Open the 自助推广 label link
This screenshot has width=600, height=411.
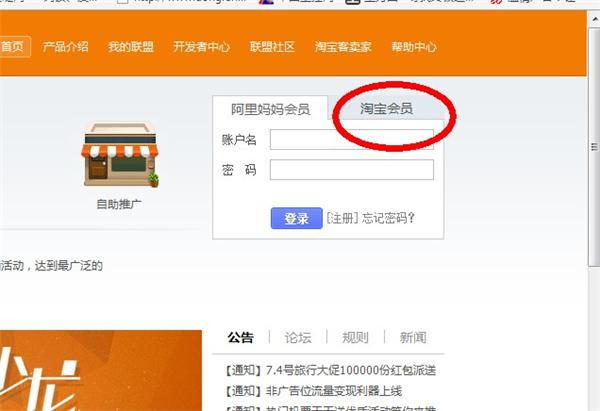point(119,204)
